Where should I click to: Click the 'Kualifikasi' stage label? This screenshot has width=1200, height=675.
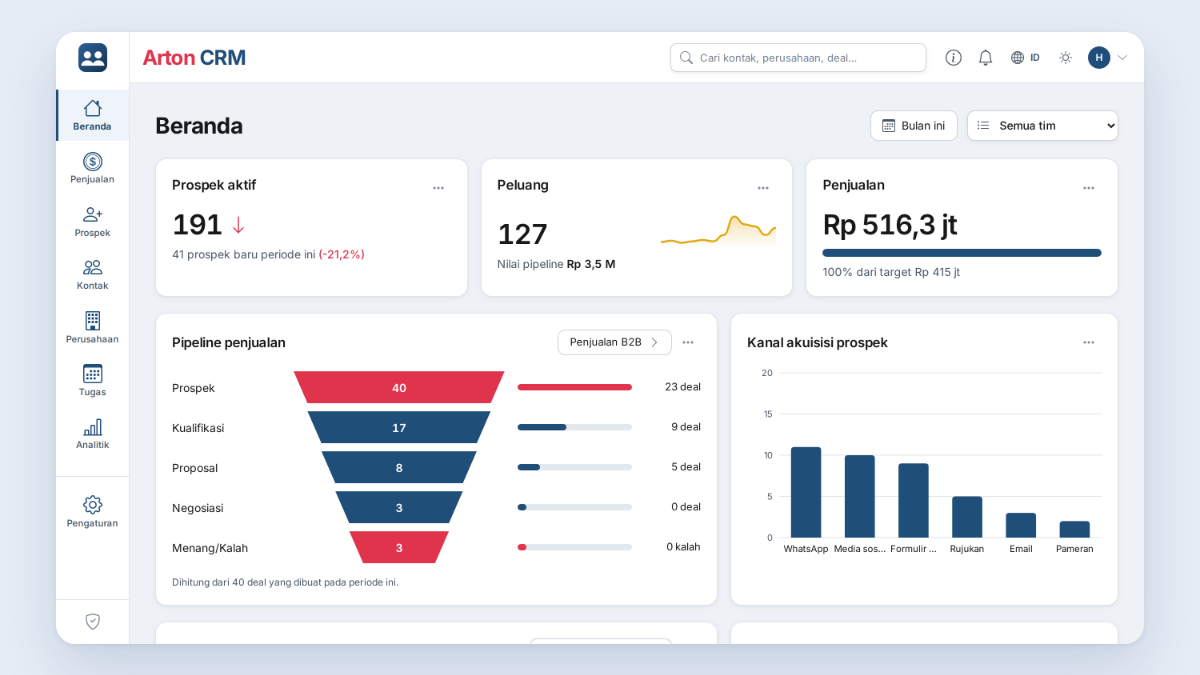pyautogui.click(x=198, y=428)
